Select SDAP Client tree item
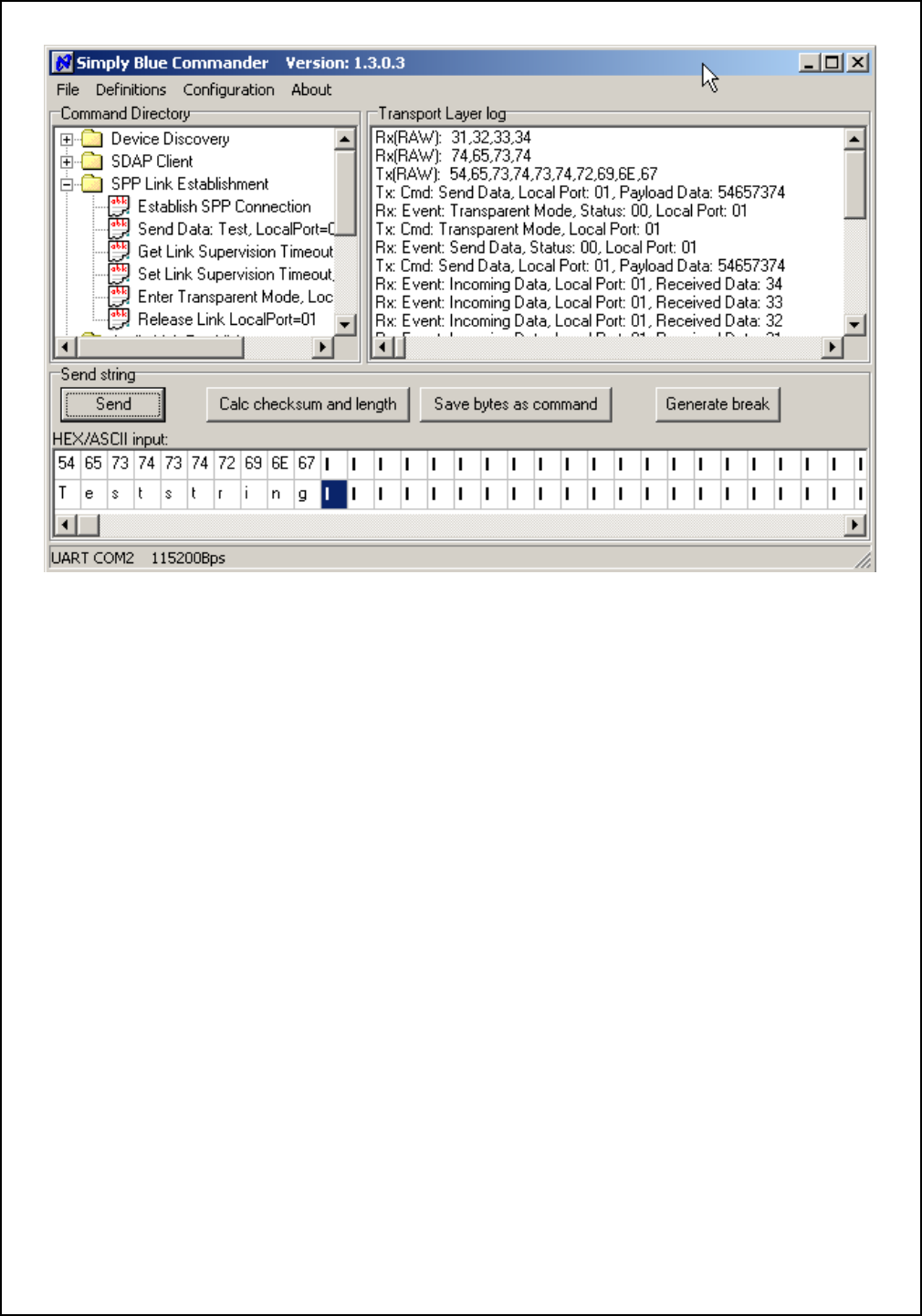 (x=152, y=162)
